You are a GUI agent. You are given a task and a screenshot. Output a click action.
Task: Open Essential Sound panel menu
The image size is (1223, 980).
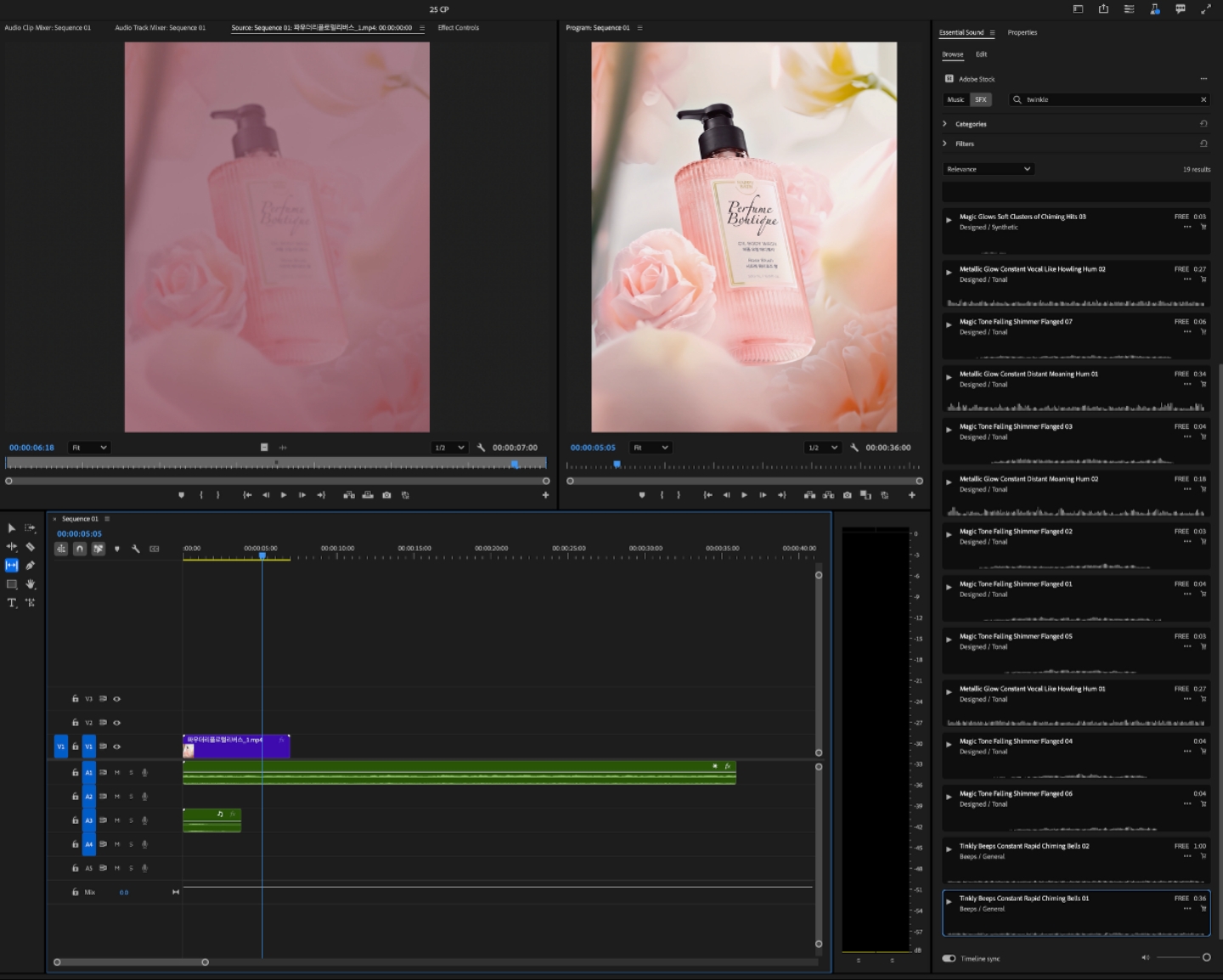click(x=992, y=33)
